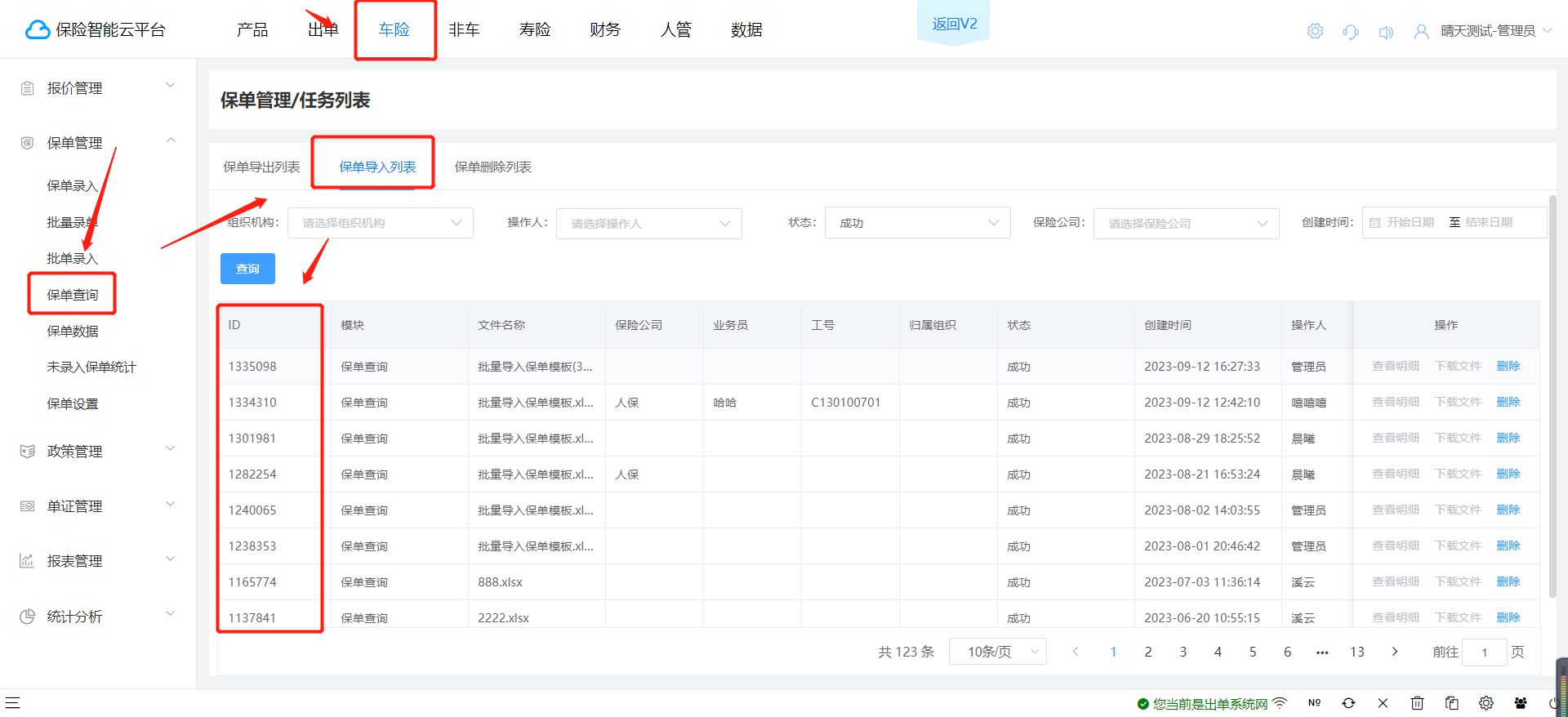
Task: Click the cloud logo of 保险智能云平台
Action: pyautogui.click(x=38, y=30)
